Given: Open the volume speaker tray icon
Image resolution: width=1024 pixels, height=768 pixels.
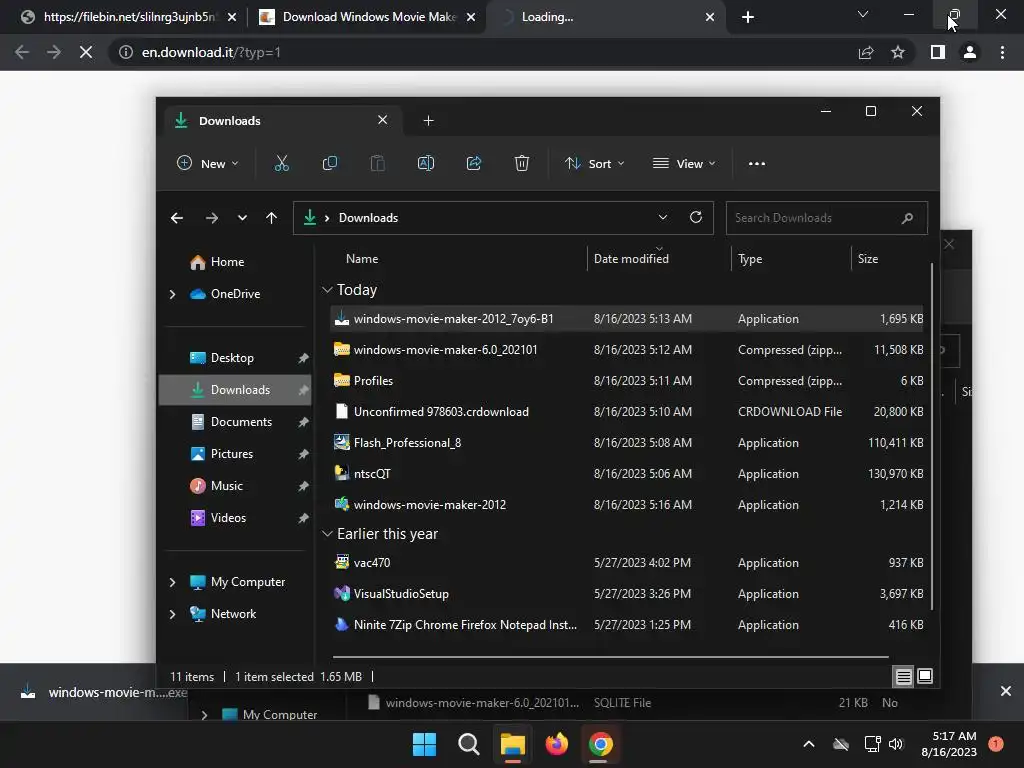Looking at the screenshot, I should [x=896, y=744].
